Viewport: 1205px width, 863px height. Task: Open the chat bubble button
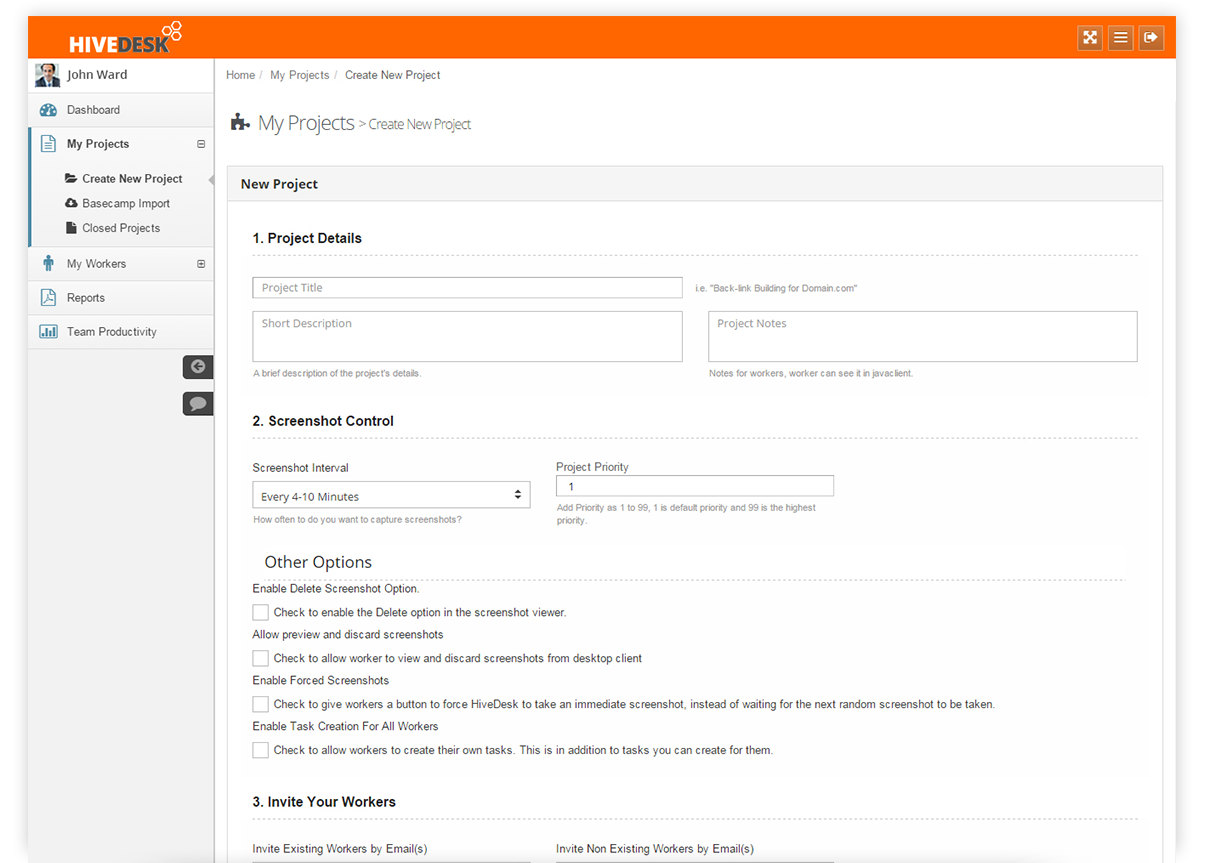click(197, 404)
